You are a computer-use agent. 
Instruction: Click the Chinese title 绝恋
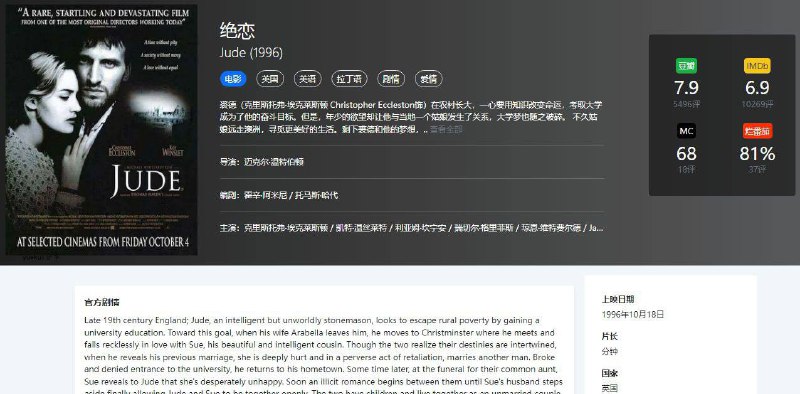[x=237, y=31]
